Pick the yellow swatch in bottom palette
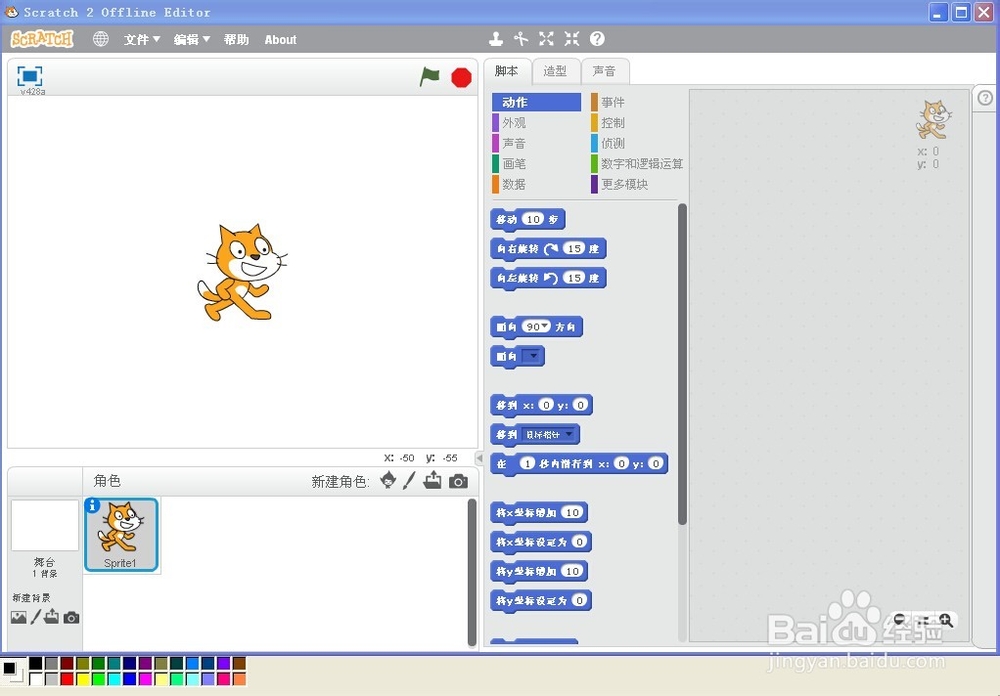The image size is (1000, 696). point(82,678)
